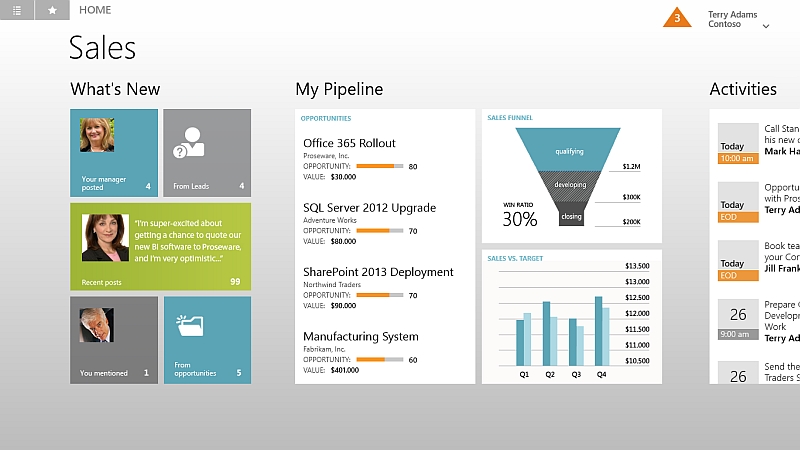Click the 99 recent posts count

click(x=235, y=282)
